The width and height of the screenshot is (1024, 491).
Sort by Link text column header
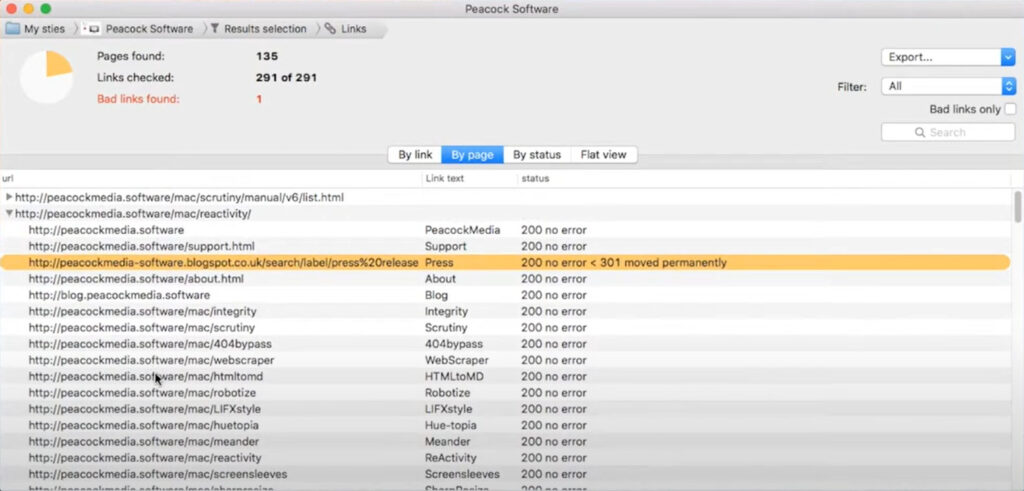tap(470, 178)
